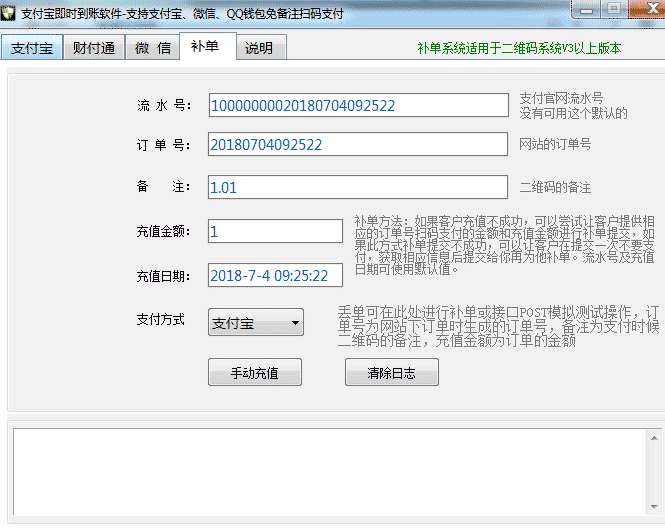The width and height of the screenshot is (665, 528).
Task: Switch to the 支付宝 tab
Action: 32,47
